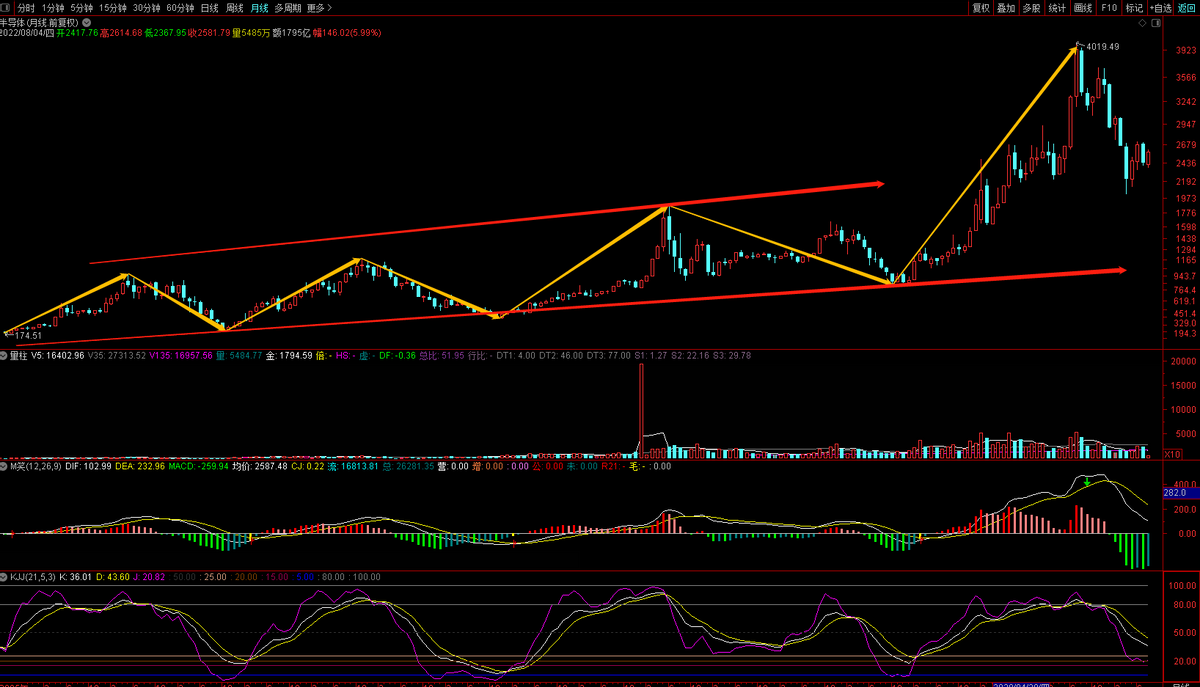The image size is (1200, 687).
Task: Switch chart to 周线 weekly period
Action: 234,8
